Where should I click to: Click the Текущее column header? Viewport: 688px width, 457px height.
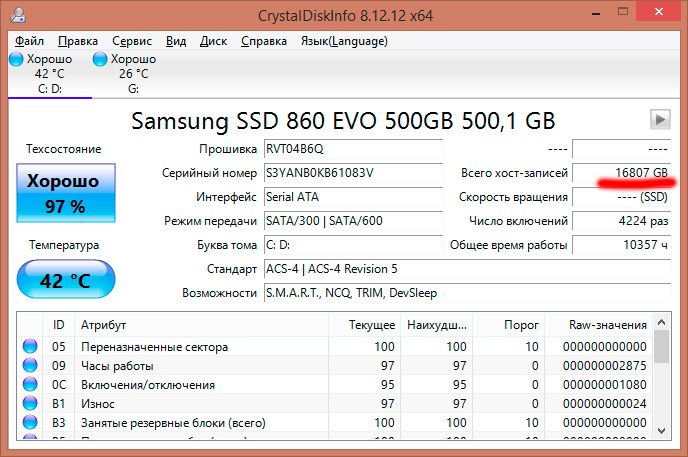[364, 325]
